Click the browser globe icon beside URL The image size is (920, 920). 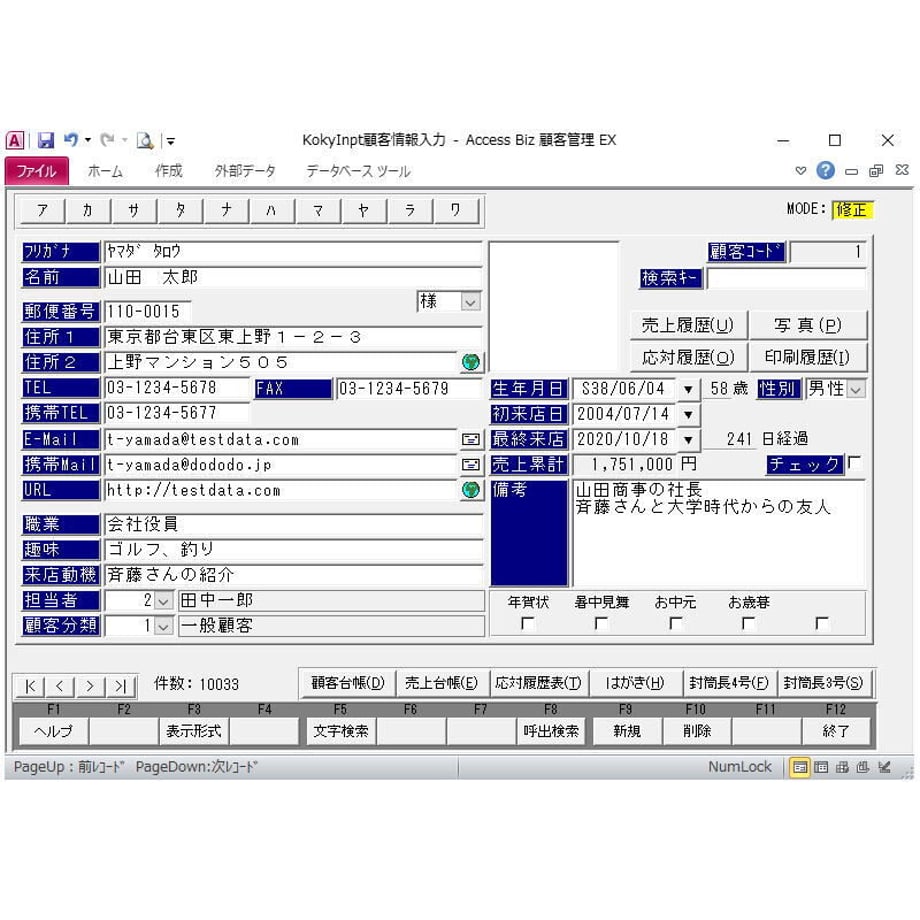point(471,489)
